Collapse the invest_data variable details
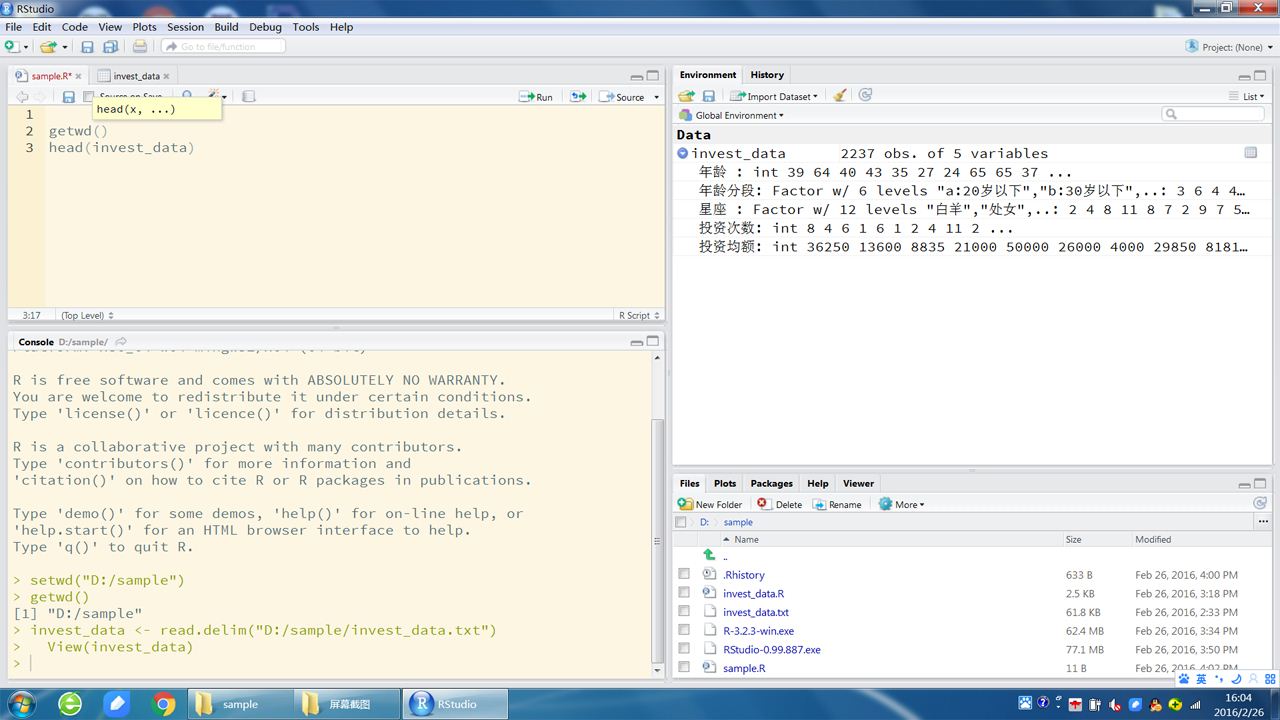 click(x=683, y=153)
